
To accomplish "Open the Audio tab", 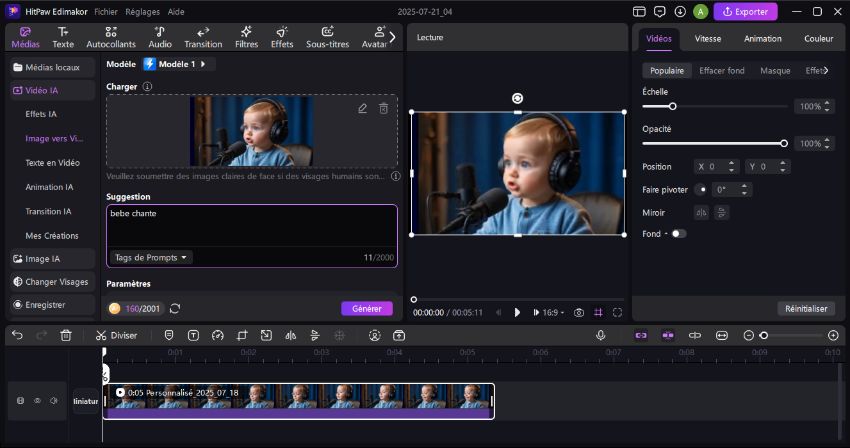I will coord(160,37).
